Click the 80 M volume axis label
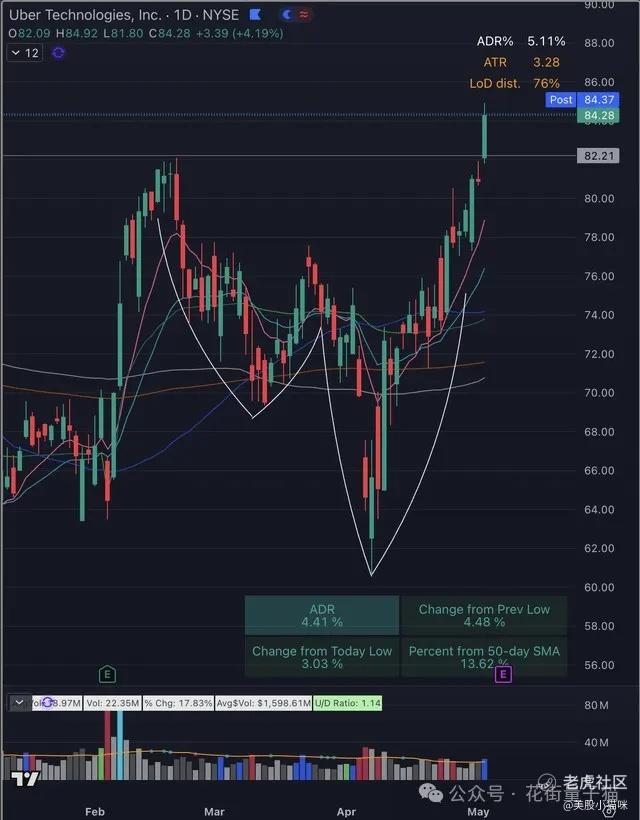Screen dimensions: 640x820 click(596, 705)
